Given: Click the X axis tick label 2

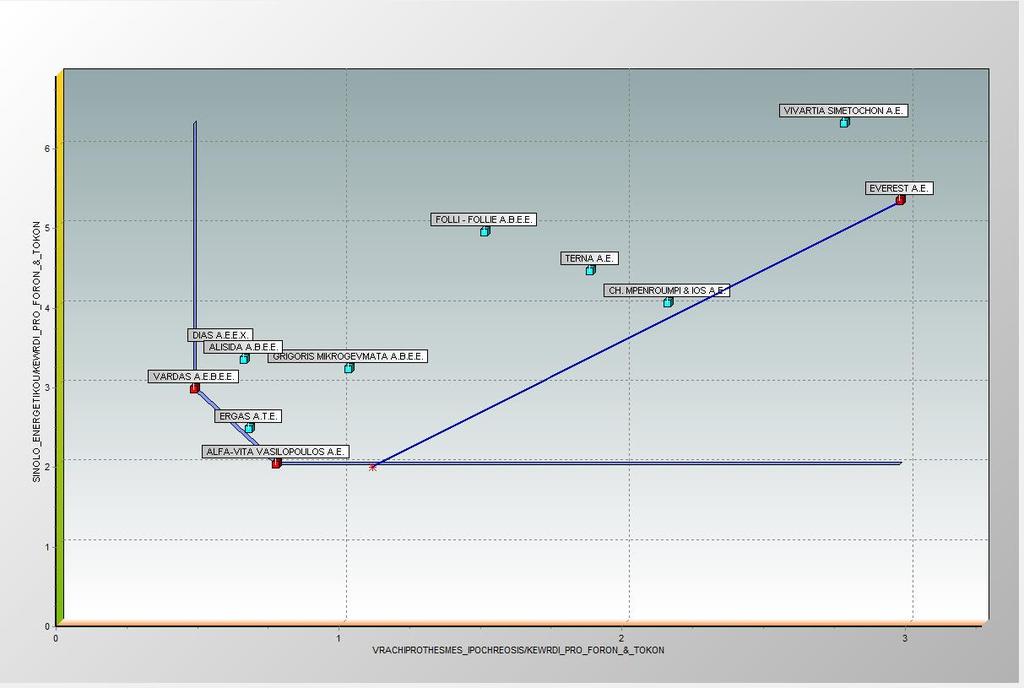Looking at the screenshot, I should tap(622, 638).
